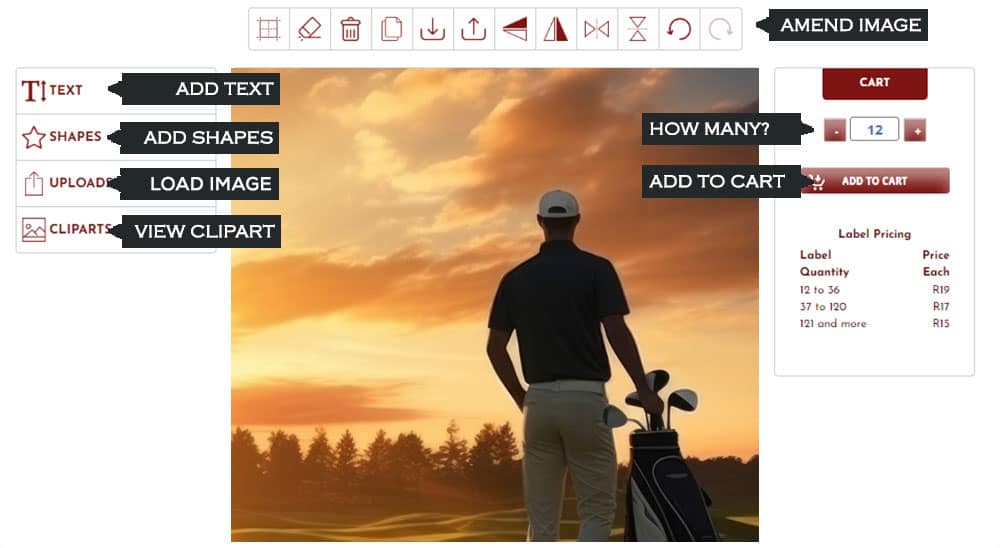Click the R19 price value

pos(941,290)
